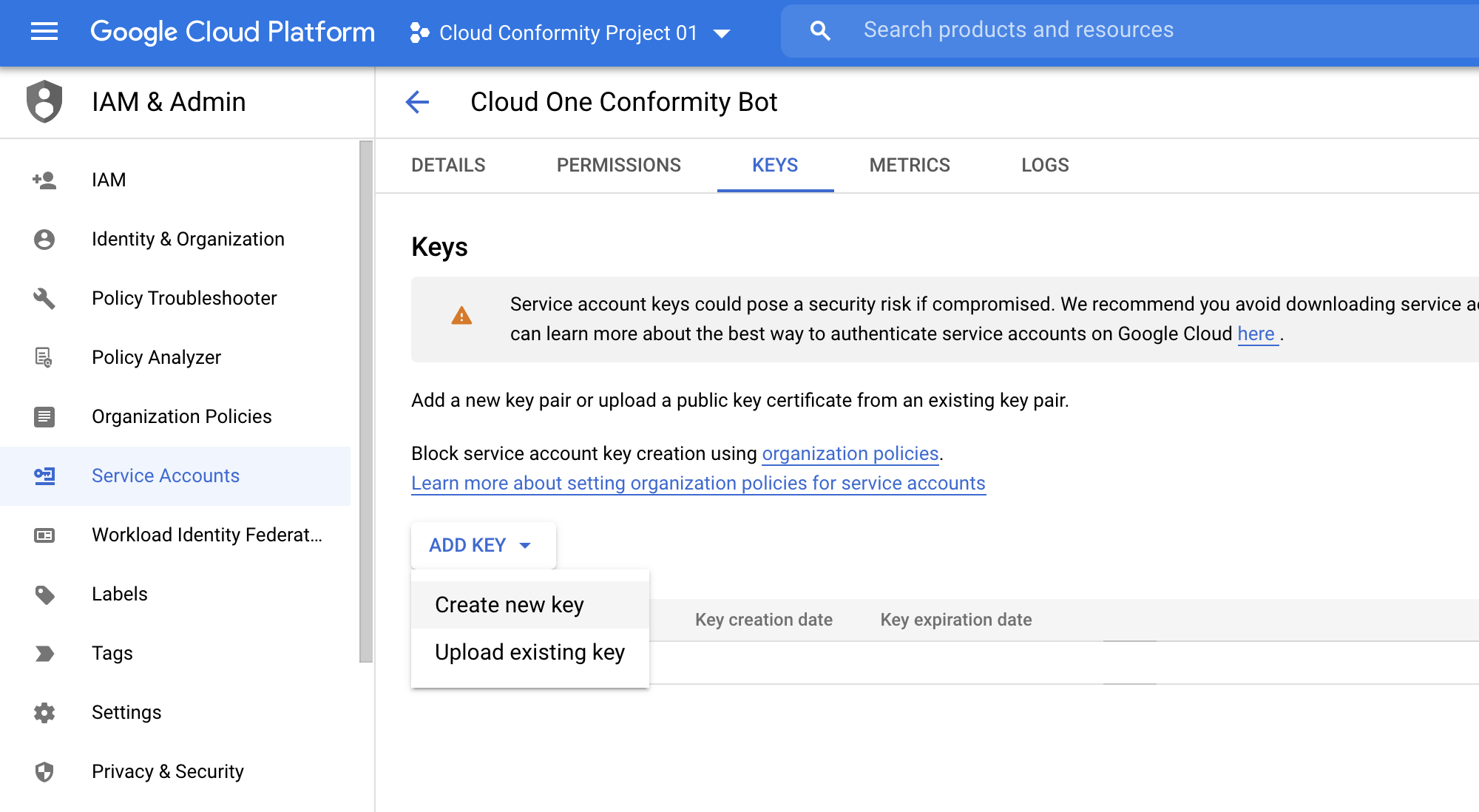
Task: Click the back arrow icon
Action: tap(417, 102)
